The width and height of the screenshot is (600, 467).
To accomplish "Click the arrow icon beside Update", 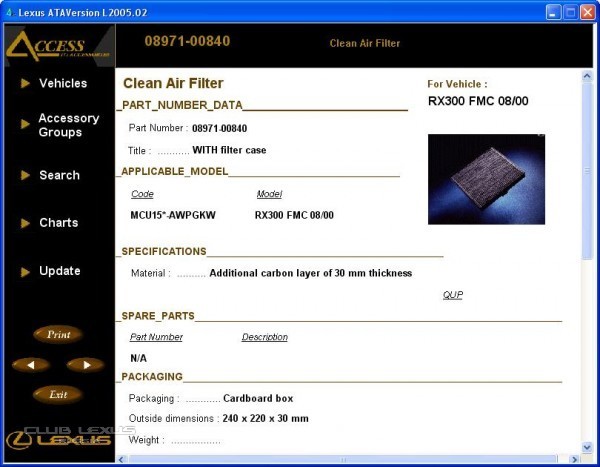I will click(25, 271).
